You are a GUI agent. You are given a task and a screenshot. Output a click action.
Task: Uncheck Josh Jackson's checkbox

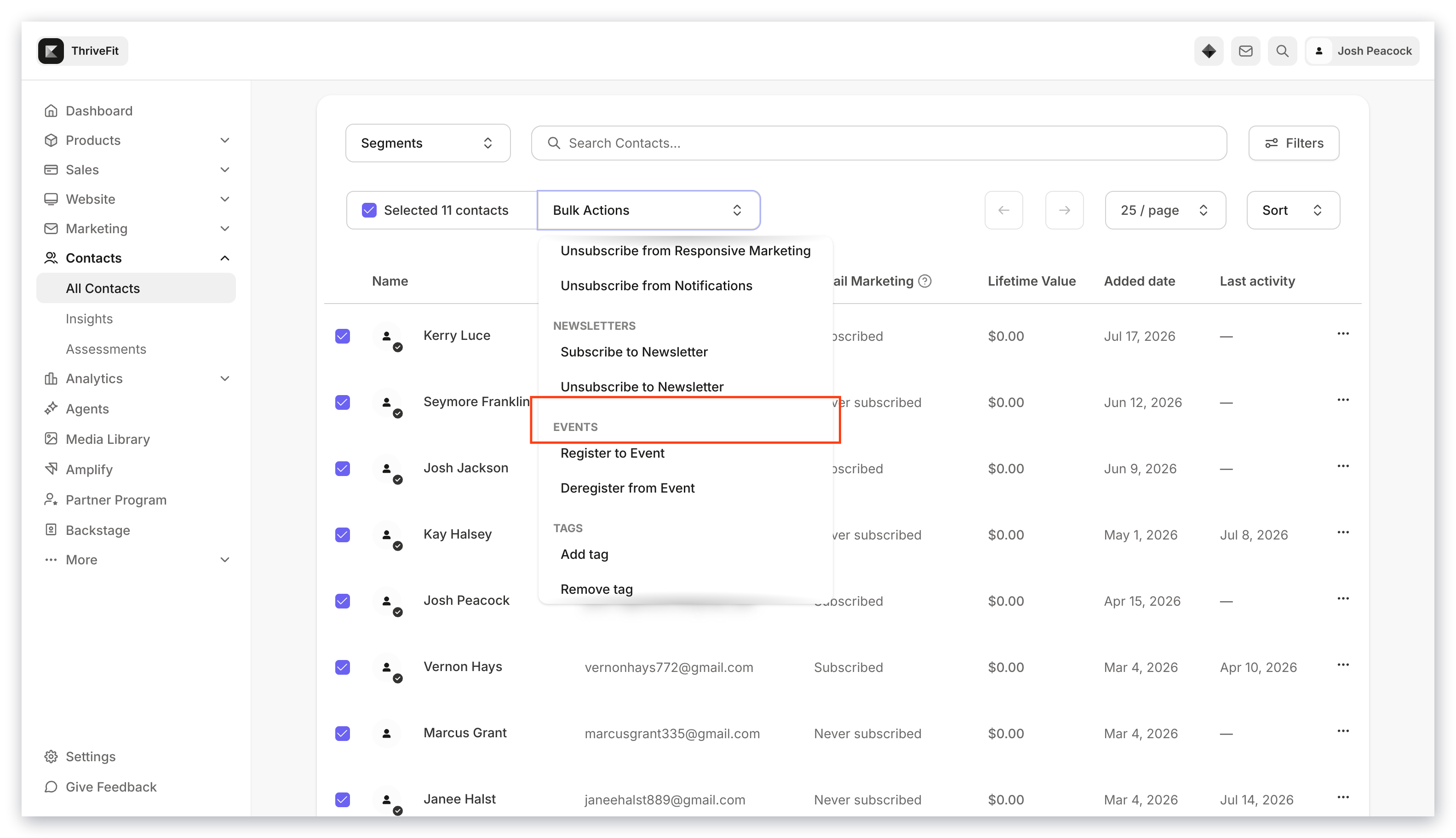tap(343, 468)
